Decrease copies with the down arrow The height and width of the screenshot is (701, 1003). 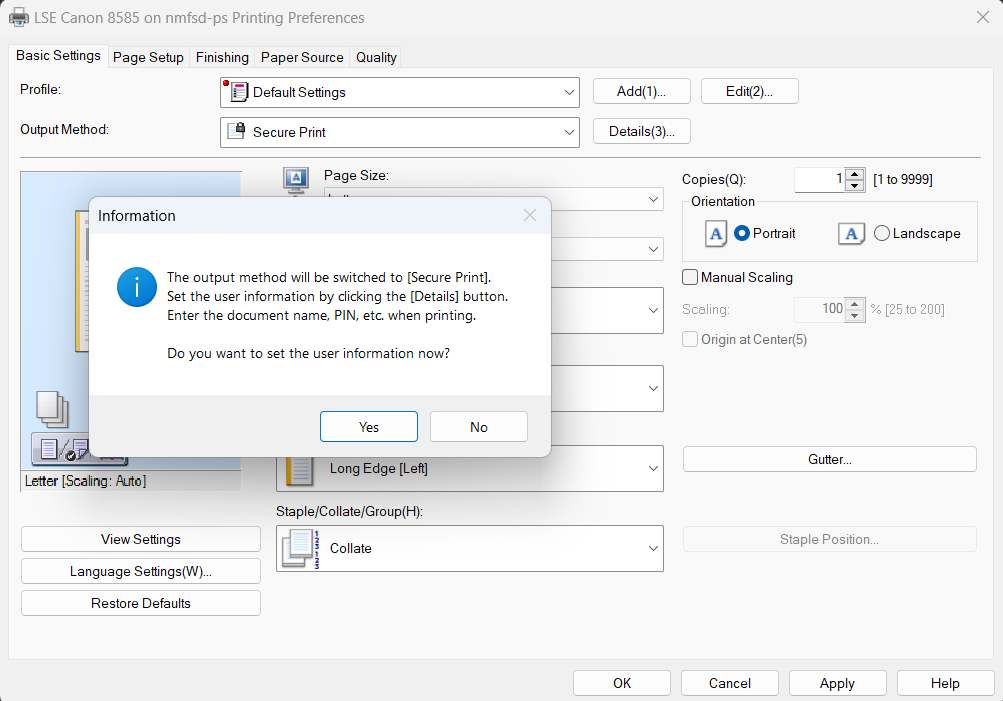[855, 185]
